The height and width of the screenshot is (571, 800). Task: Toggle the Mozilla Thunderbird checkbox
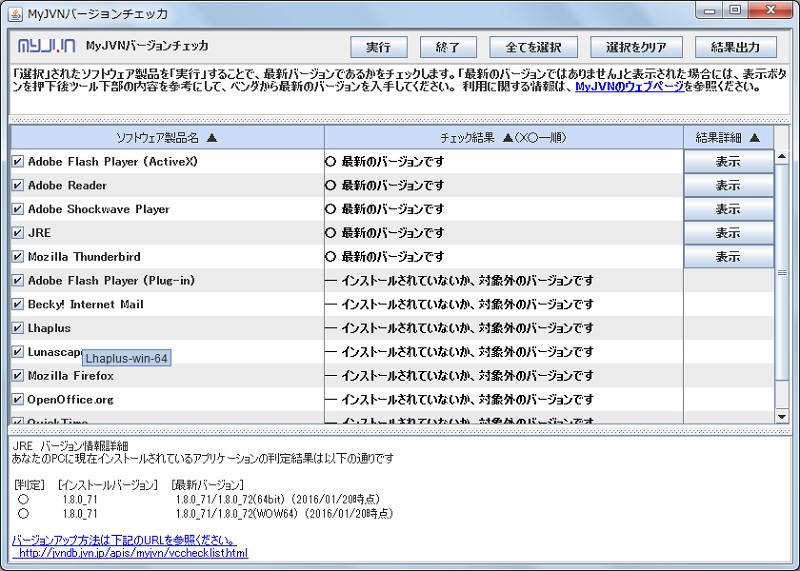click(18, 257)
